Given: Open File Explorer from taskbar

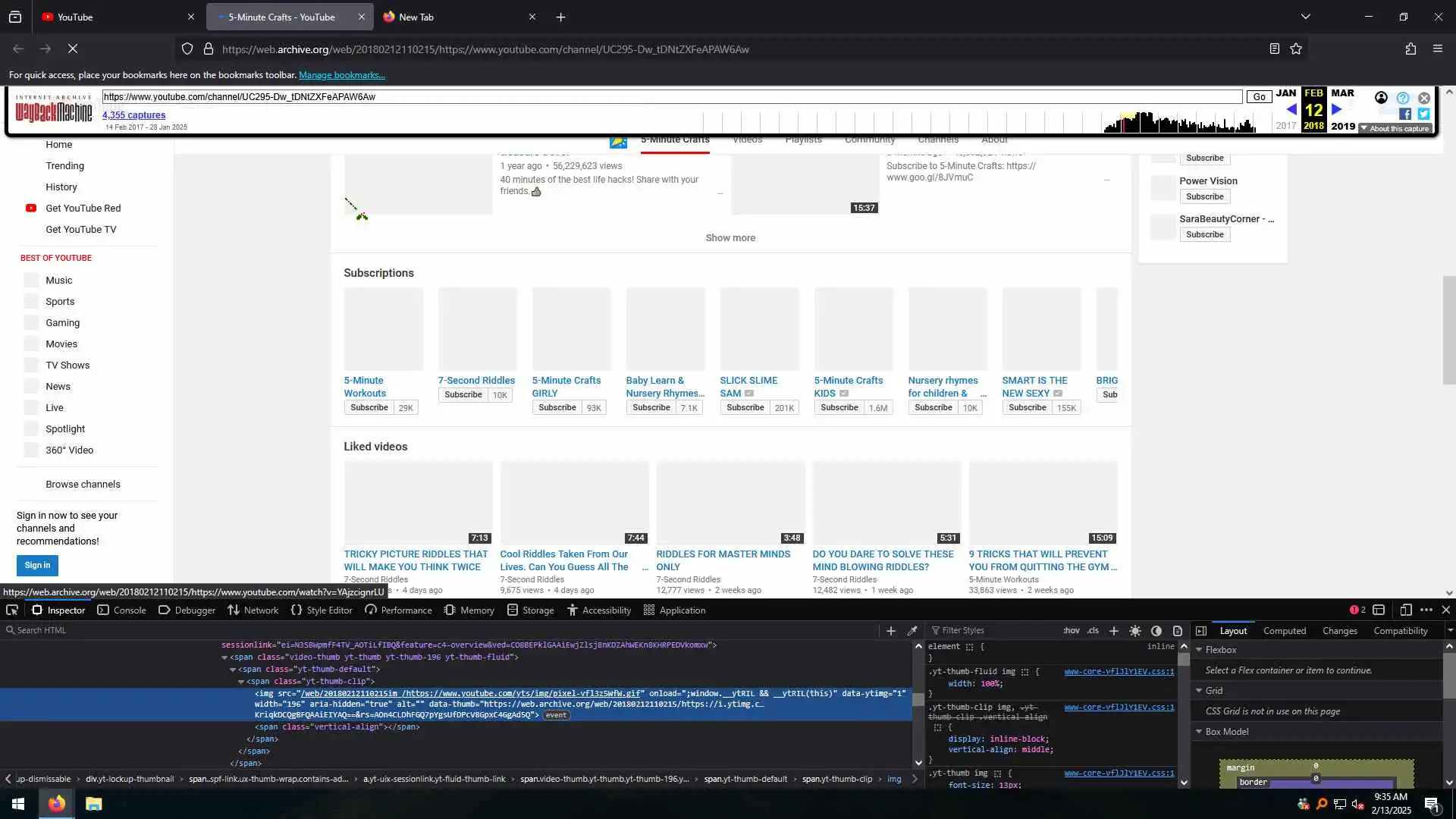Looking at the screenshot, I should tap(93, 804).
